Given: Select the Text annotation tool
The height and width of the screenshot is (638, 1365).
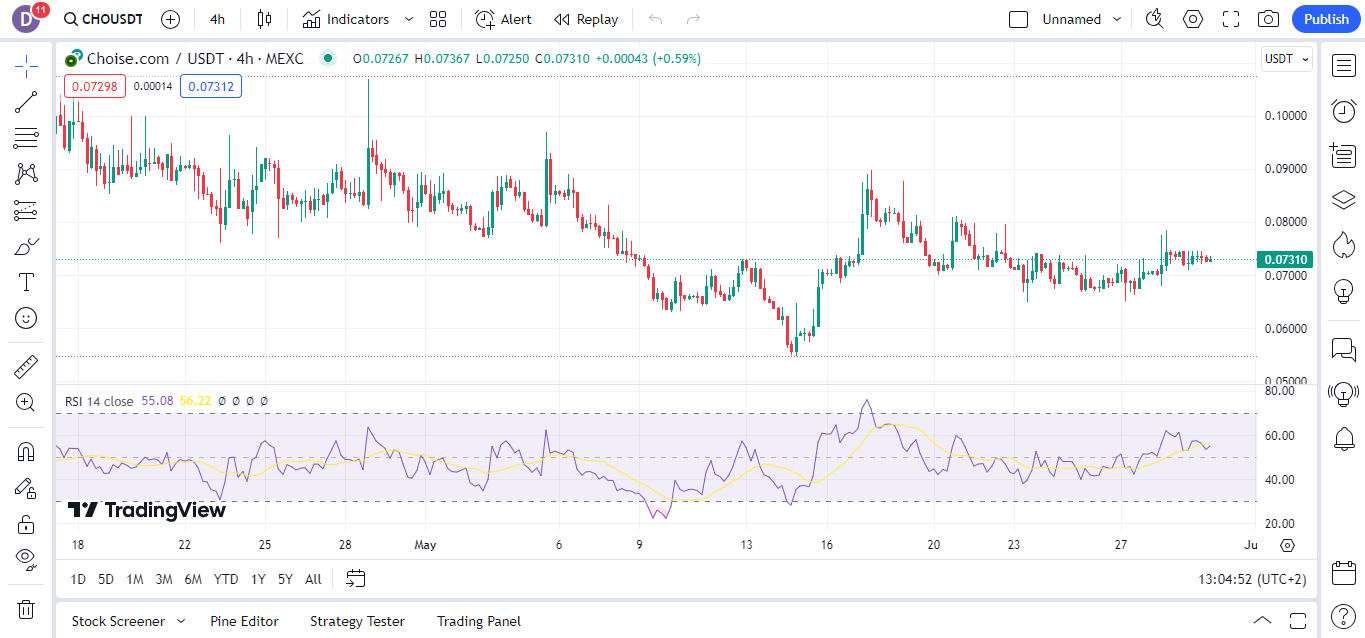Looking at the screenshot, I should (26, 282).
